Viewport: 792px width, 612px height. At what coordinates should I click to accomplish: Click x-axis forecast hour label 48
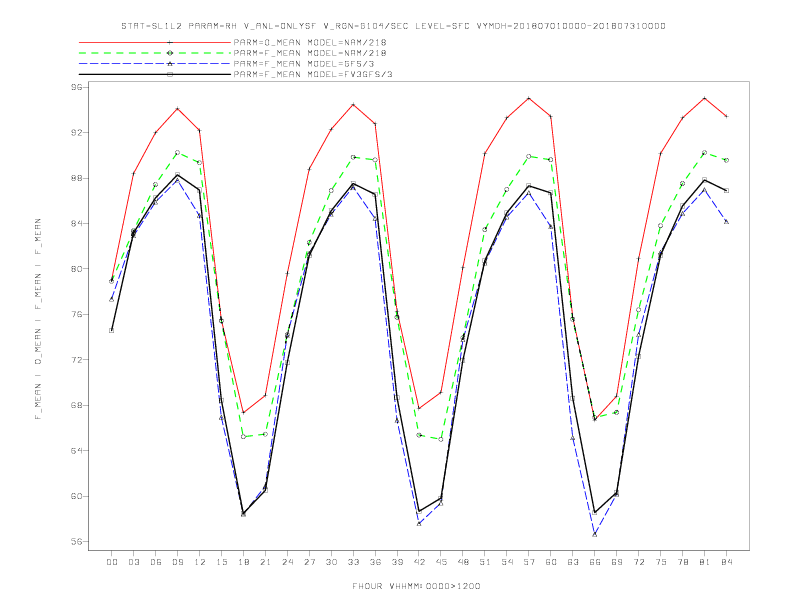(463, 562)
